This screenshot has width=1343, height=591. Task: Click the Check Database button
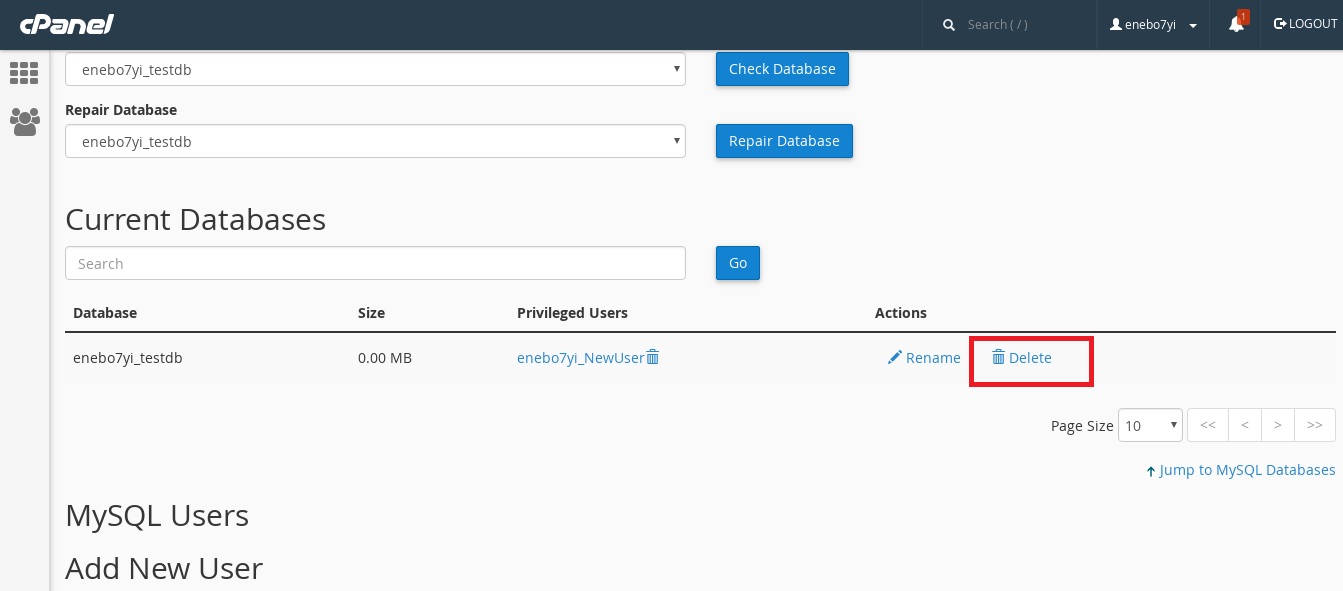782,69
